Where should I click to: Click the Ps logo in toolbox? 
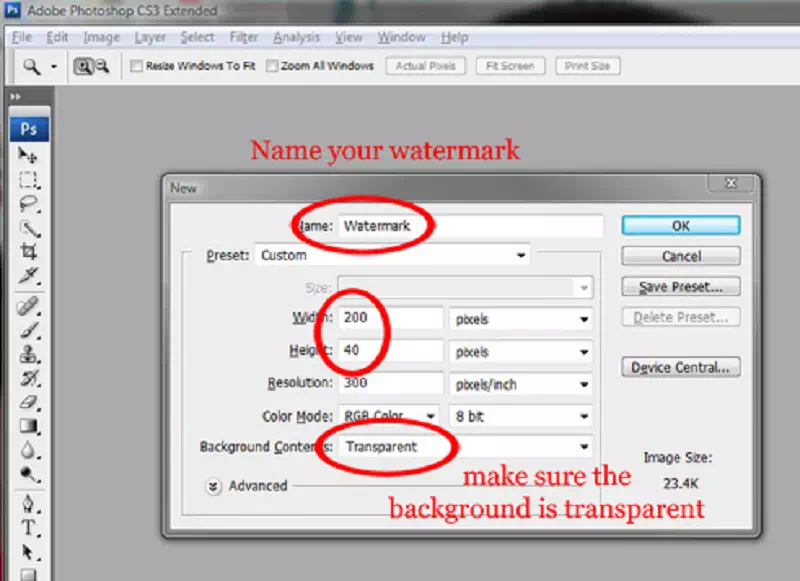tap(29, 129)
